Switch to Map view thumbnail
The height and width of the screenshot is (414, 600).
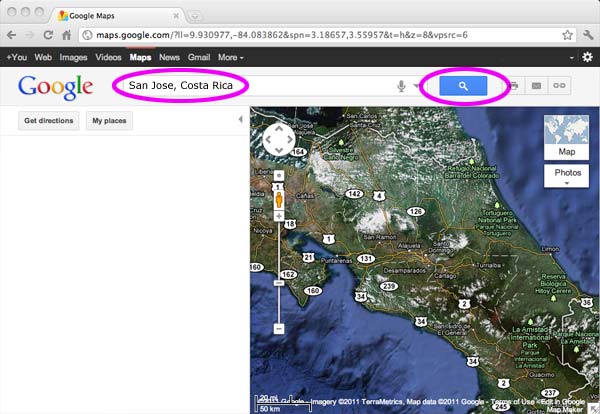coord(566,137)
